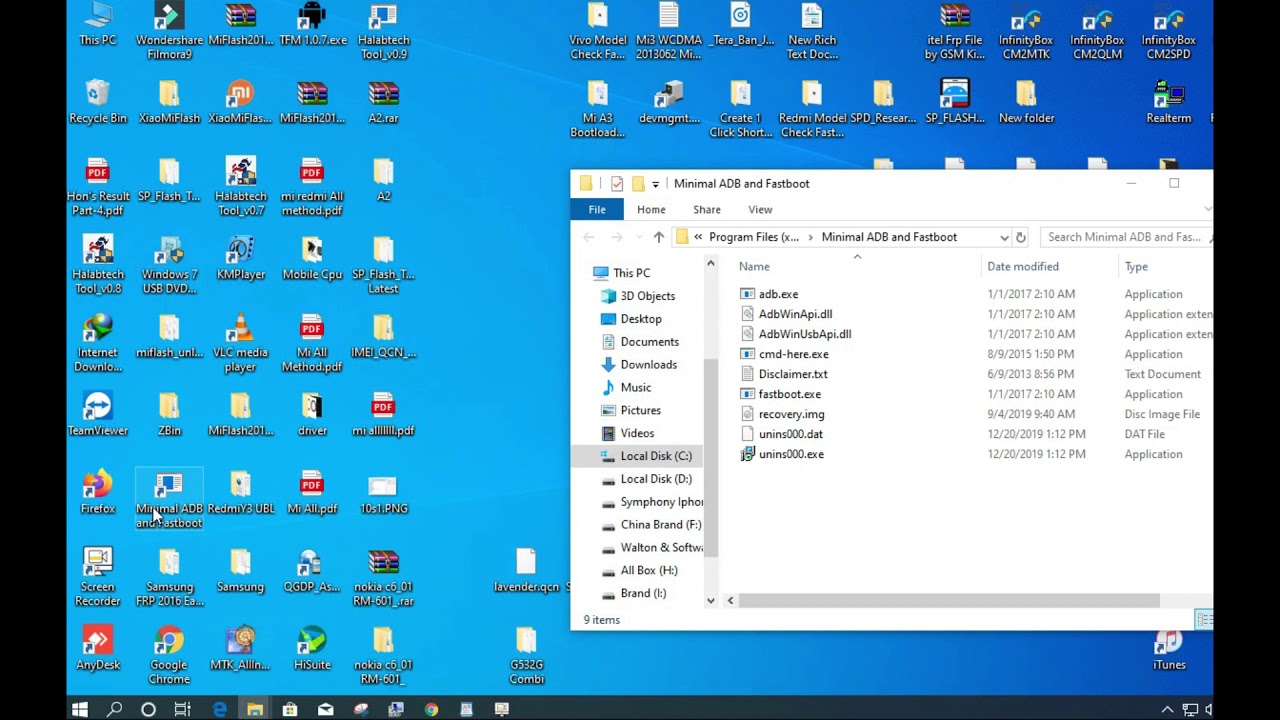Click the New folder quick access icon
The image size is (1280, 720).
(638, 184)
